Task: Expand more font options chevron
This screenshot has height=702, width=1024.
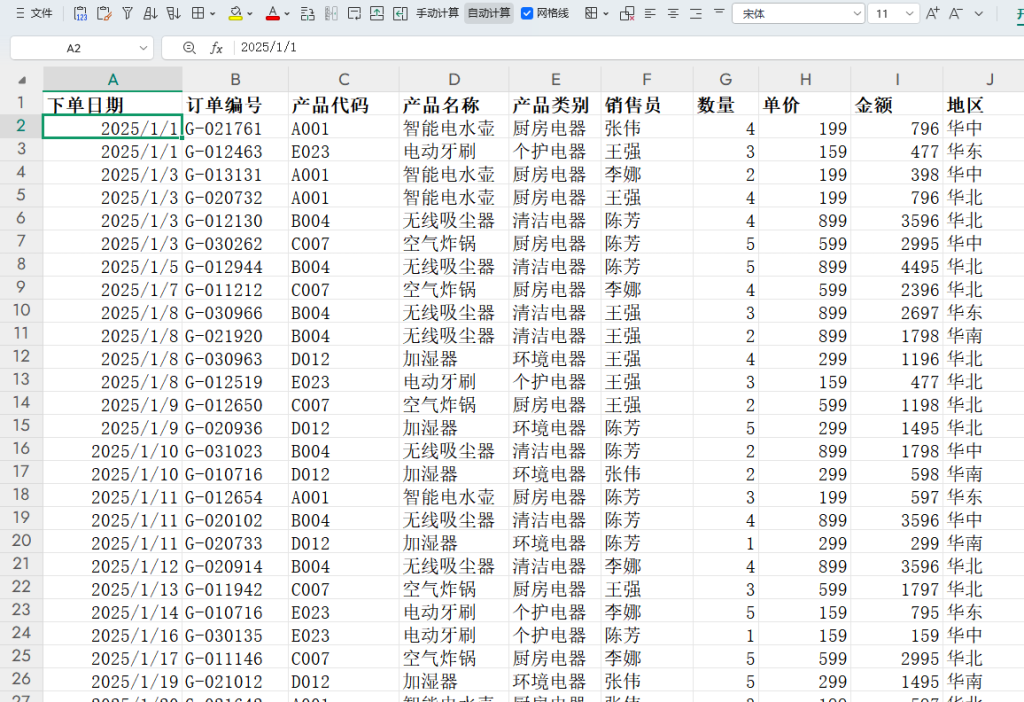Action: coord(978,14)
